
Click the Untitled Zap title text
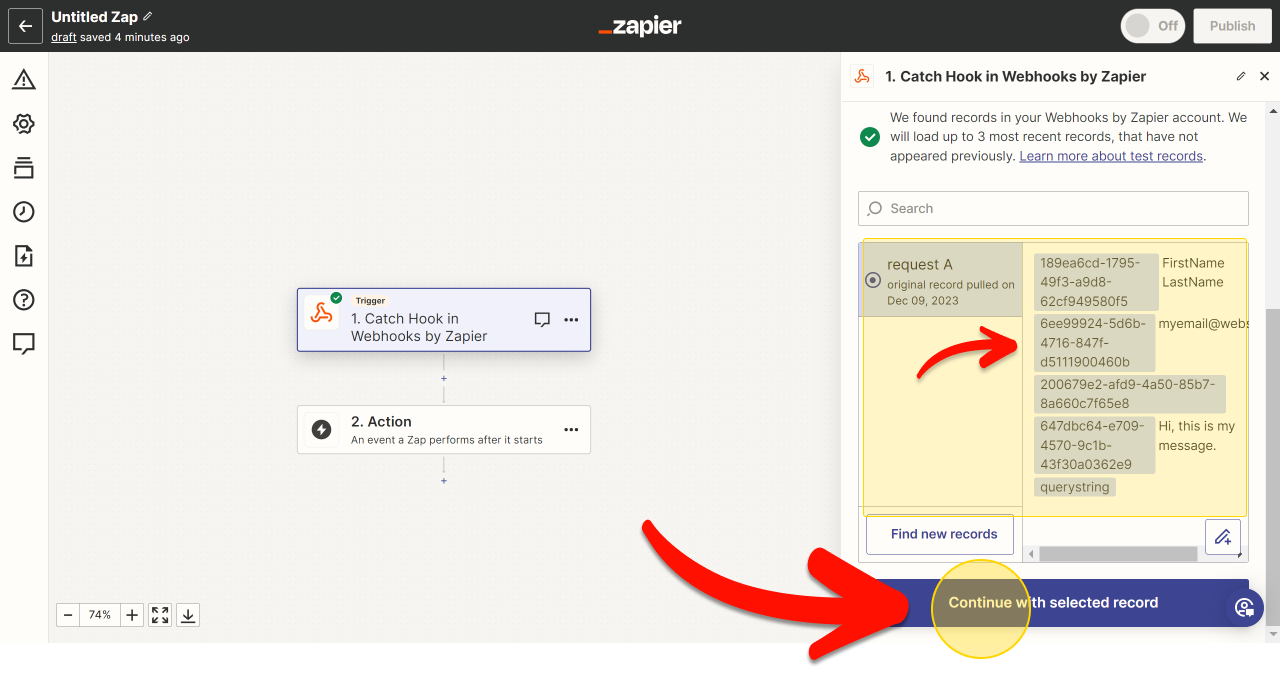[x=95, y=17]
